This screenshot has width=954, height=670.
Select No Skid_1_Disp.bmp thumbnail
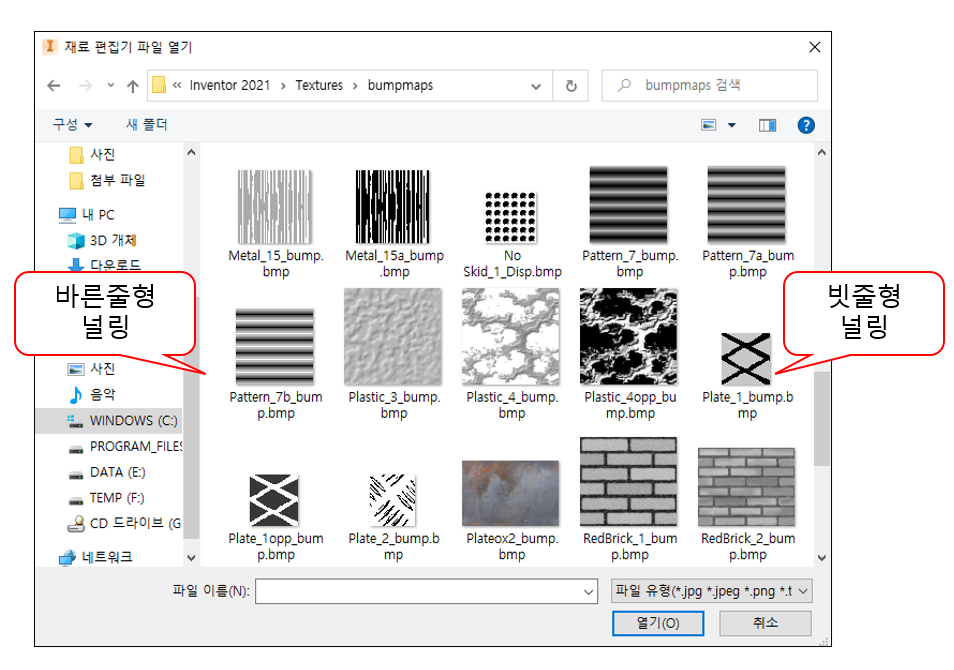click(511, 217)
